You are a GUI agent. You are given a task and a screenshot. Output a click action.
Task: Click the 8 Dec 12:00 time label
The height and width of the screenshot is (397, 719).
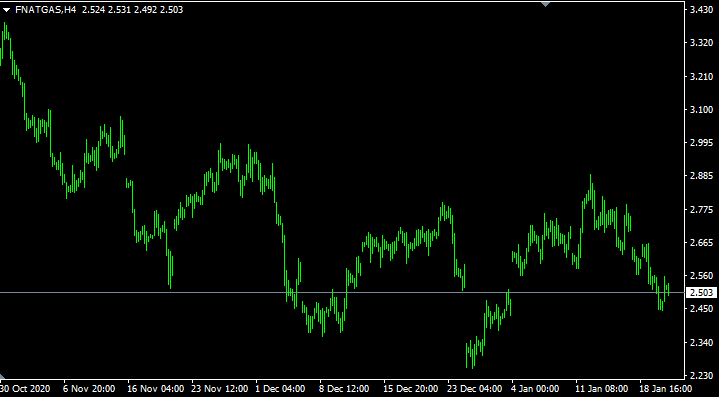pyautogui.click(x=344, y=389)
